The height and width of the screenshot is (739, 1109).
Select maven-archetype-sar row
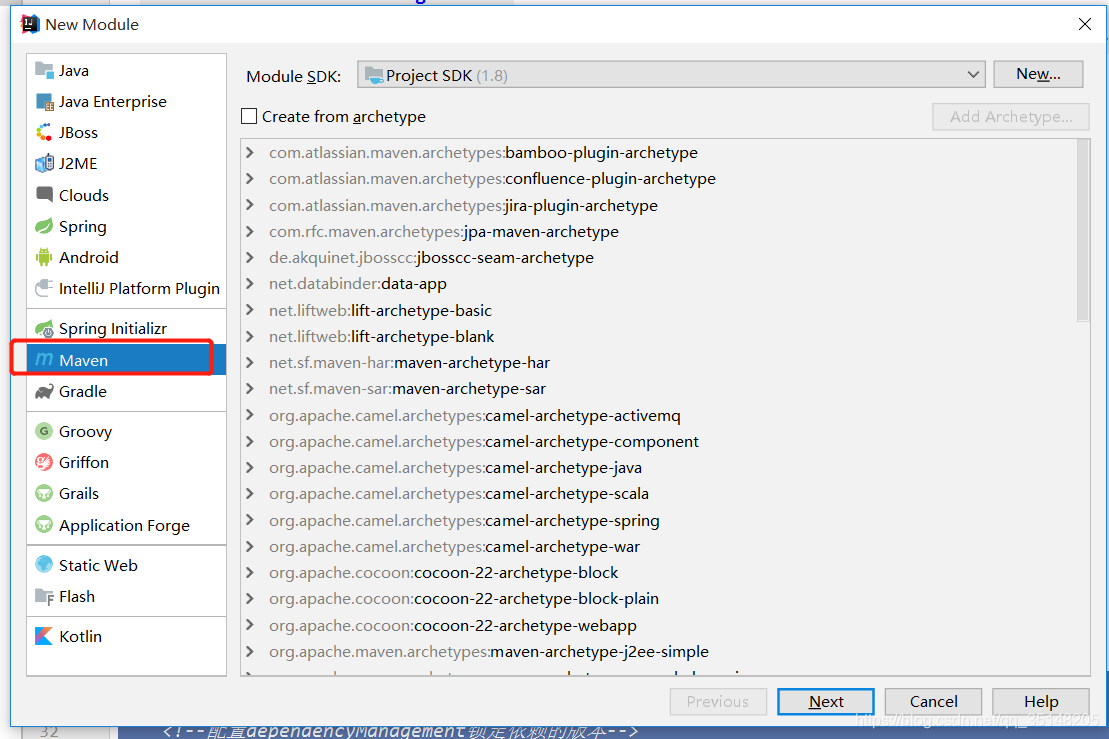(658, 389)
